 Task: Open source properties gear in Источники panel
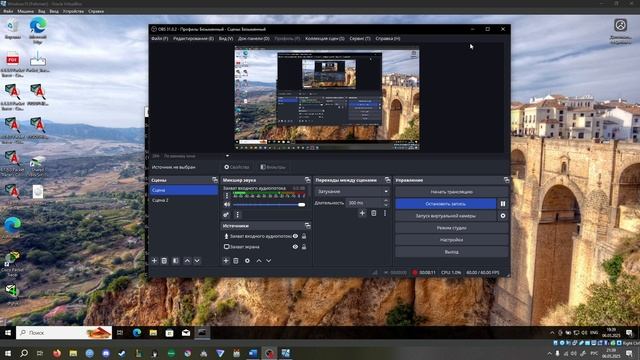(247, 260)
